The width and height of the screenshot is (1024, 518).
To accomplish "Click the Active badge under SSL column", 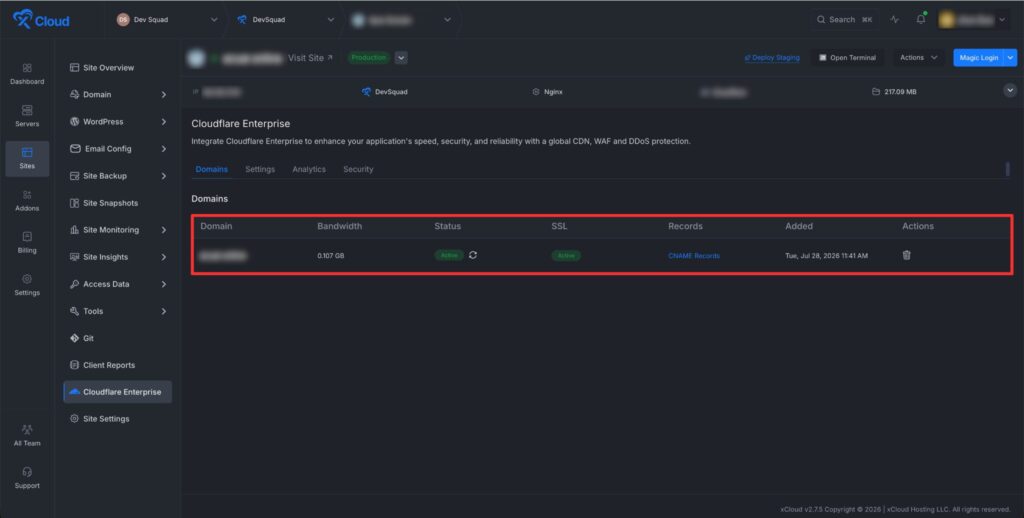I will pos(566,255).
